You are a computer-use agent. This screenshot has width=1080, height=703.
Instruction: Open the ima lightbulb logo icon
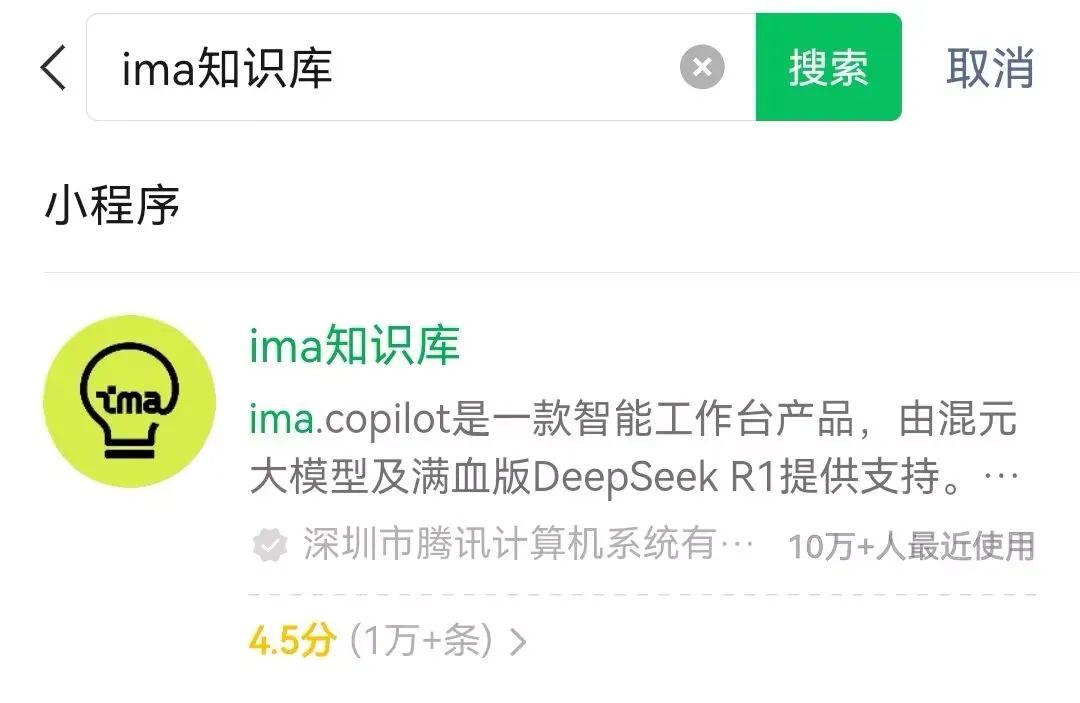point(129,401)
